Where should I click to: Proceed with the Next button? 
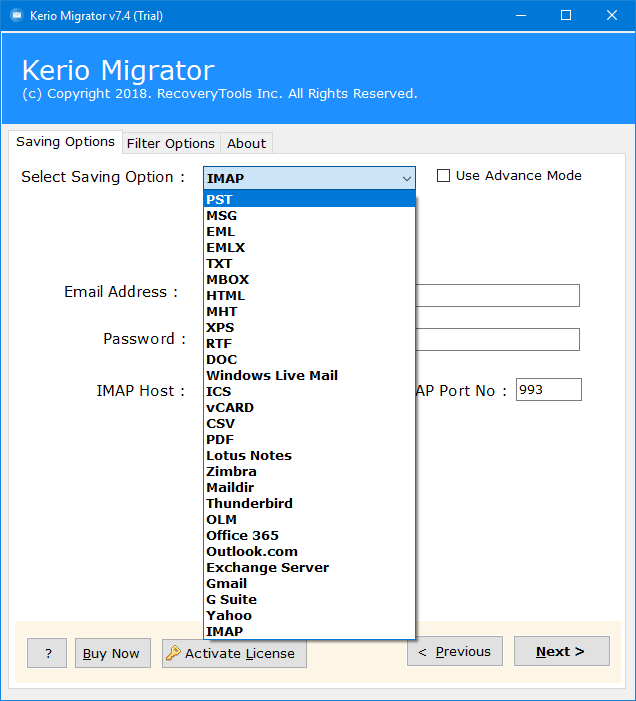(561, 651)
